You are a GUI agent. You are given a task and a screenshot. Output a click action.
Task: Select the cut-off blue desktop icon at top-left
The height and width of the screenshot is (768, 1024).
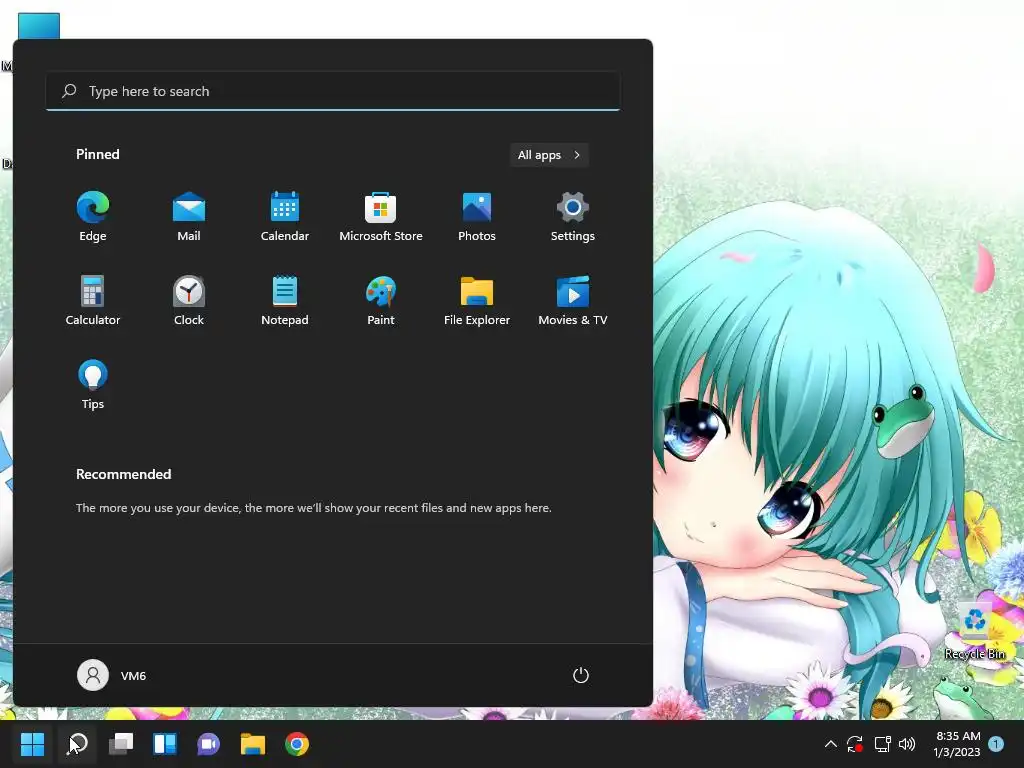[39, 25]
